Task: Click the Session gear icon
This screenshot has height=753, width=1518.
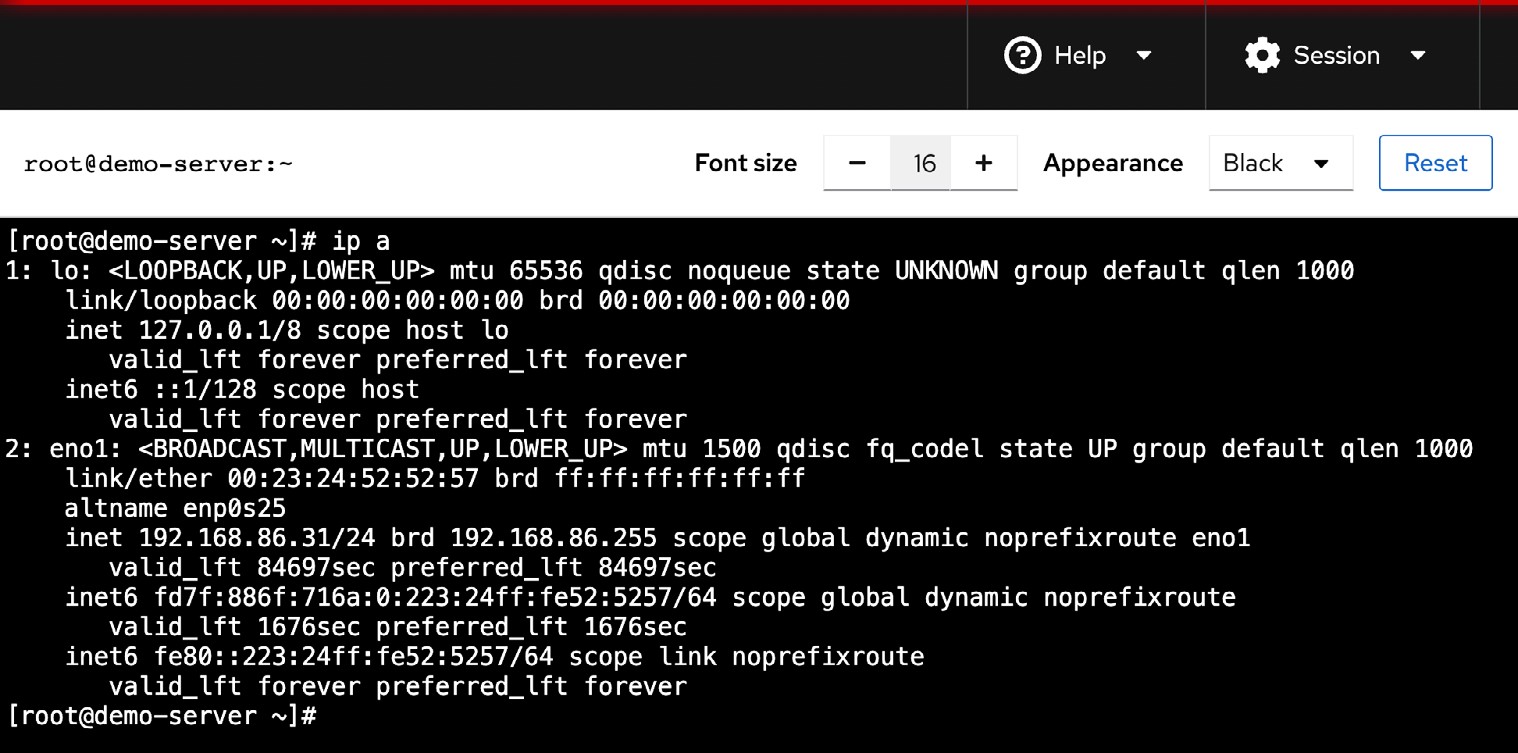Action: [1263, 55]
